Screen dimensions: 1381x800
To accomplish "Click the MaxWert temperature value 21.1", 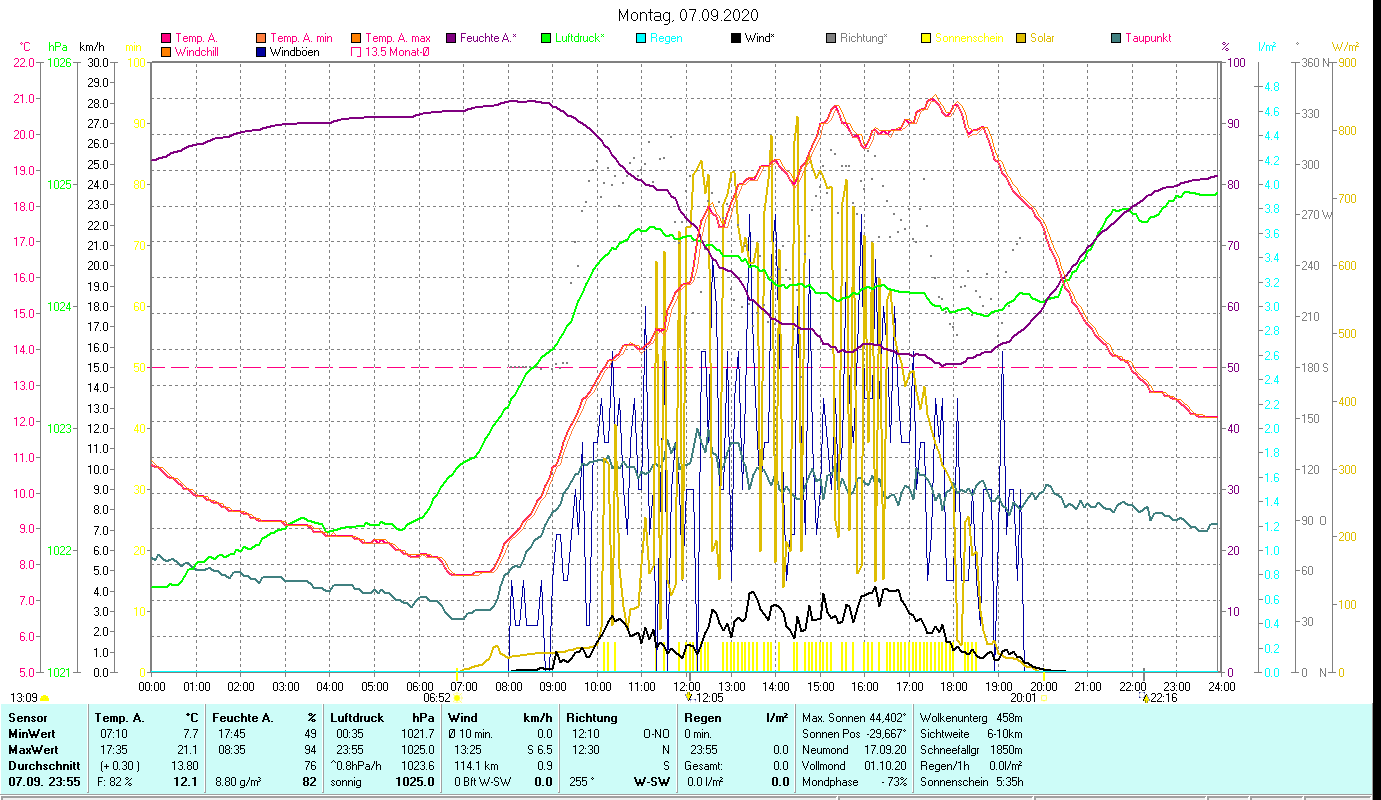I will pos(188,749).
